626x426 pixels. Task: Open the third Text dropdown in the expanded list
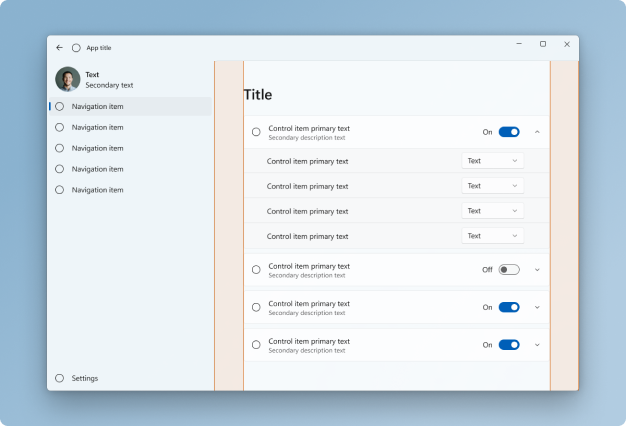pyautogui.click(x=493, y=211)
